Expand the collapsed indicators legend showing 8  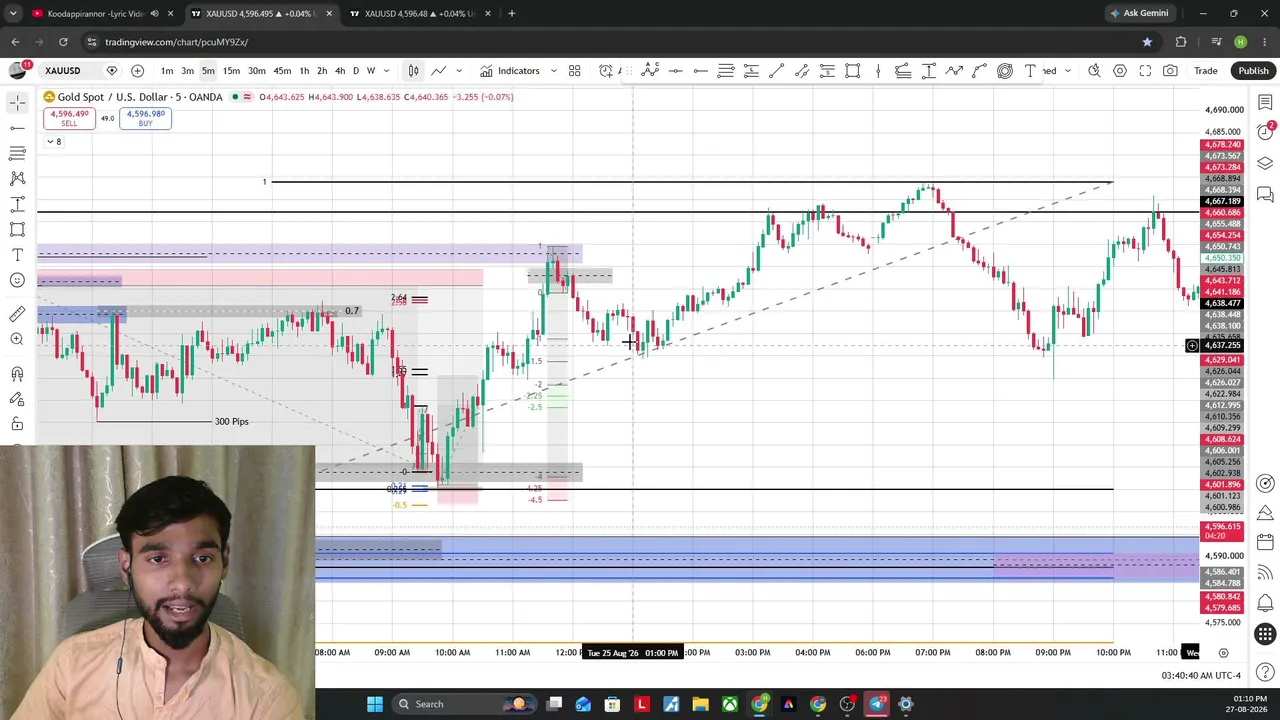pyautogui.click(x=53, y=142)
